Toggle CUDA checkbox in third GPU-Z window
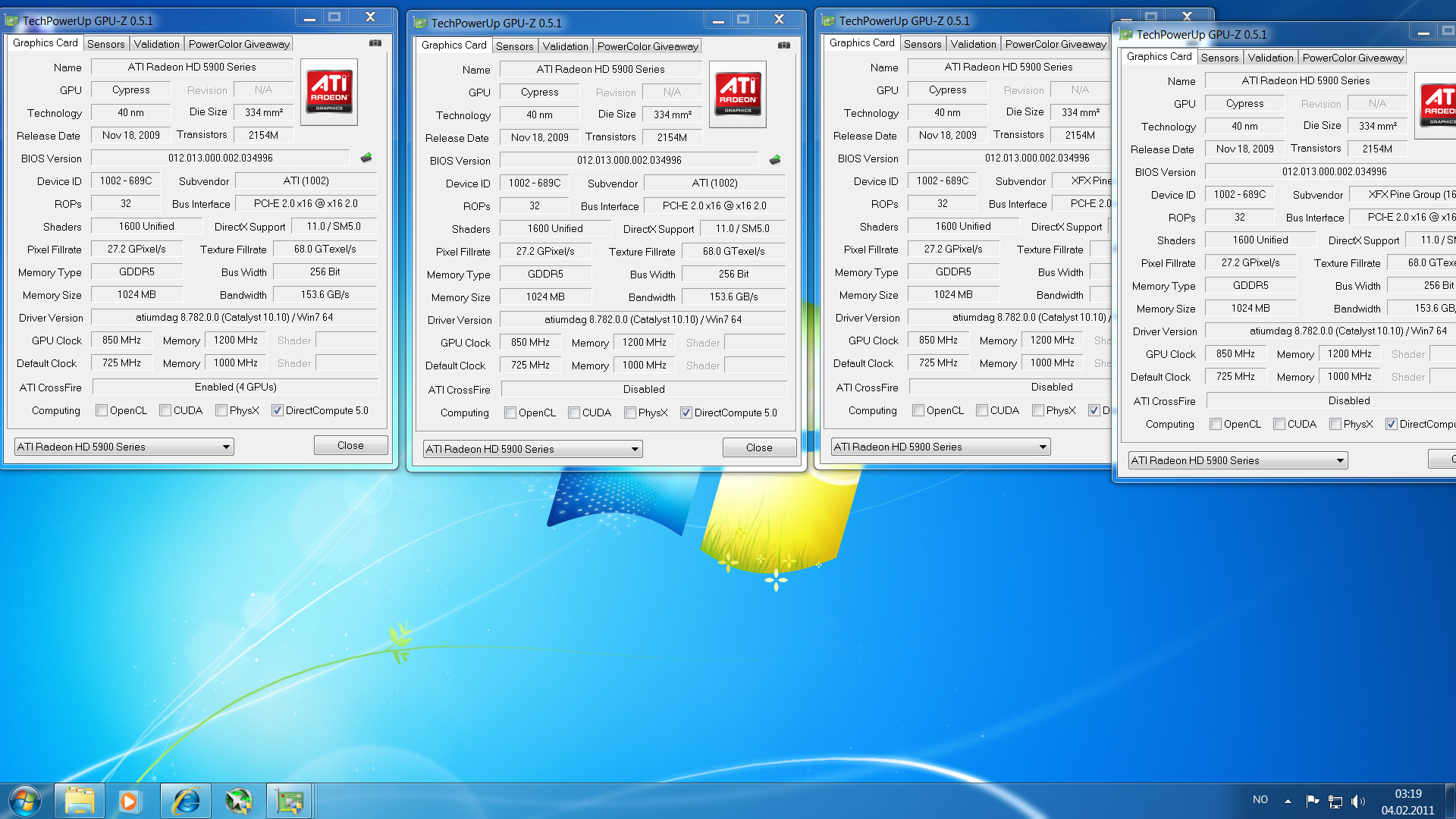Image resolution: width=1456 pixels, height=819 pixels. point(982,410)
